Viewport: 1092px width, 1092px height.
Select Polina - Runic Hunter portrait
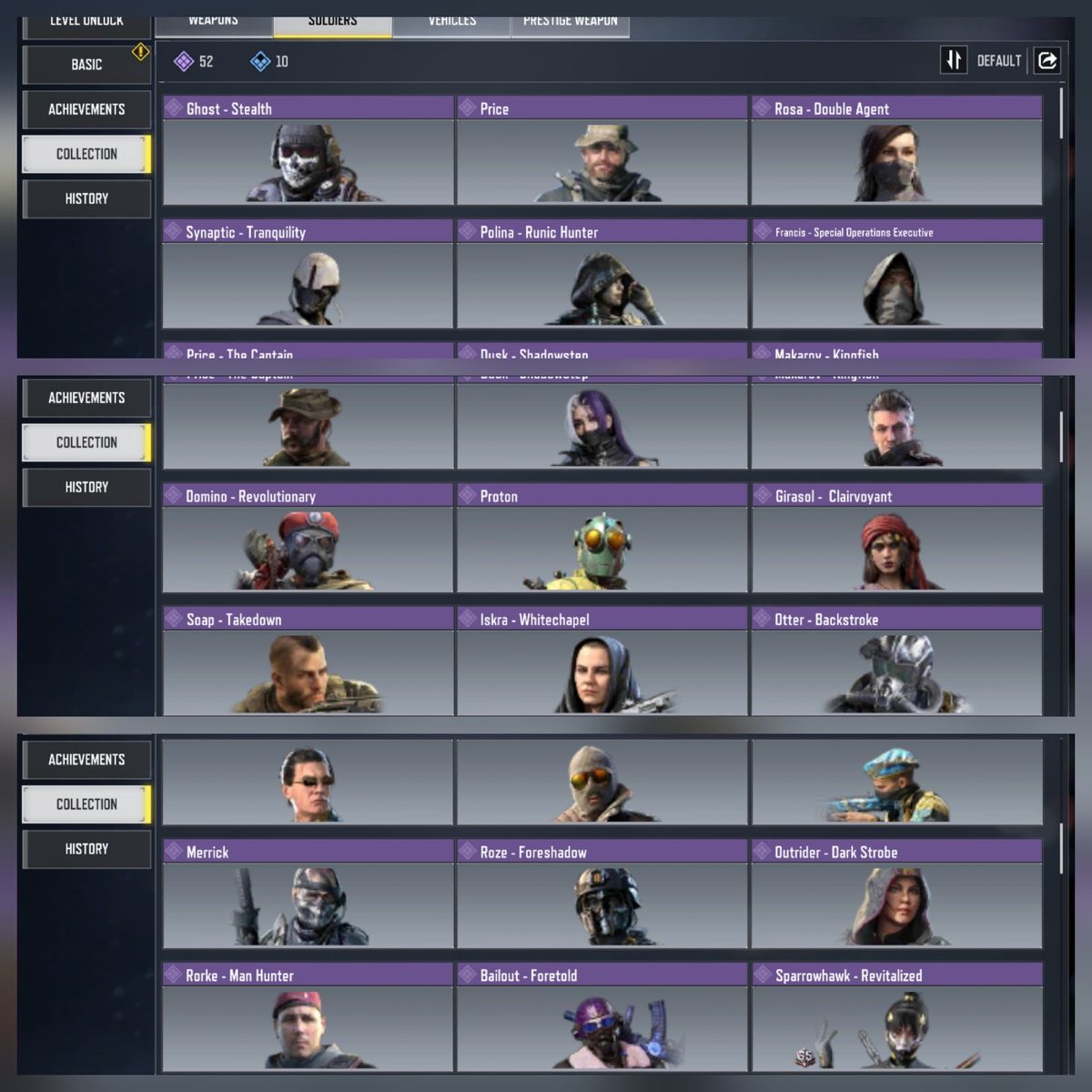point(602,286)
